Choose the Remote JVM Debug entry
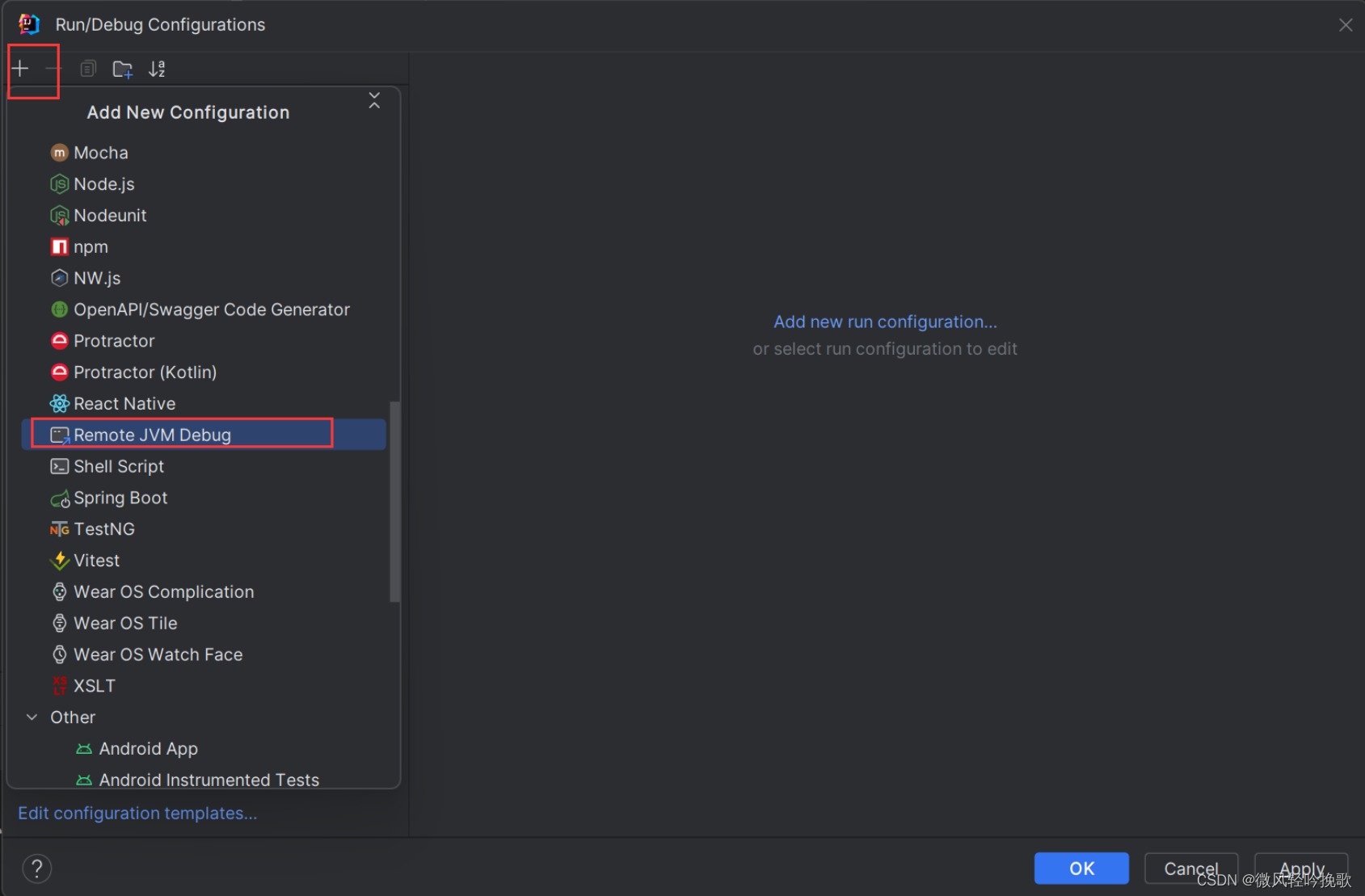Image resolution: width=1365 pixels, height=896 pixels. tap(204, 435)
